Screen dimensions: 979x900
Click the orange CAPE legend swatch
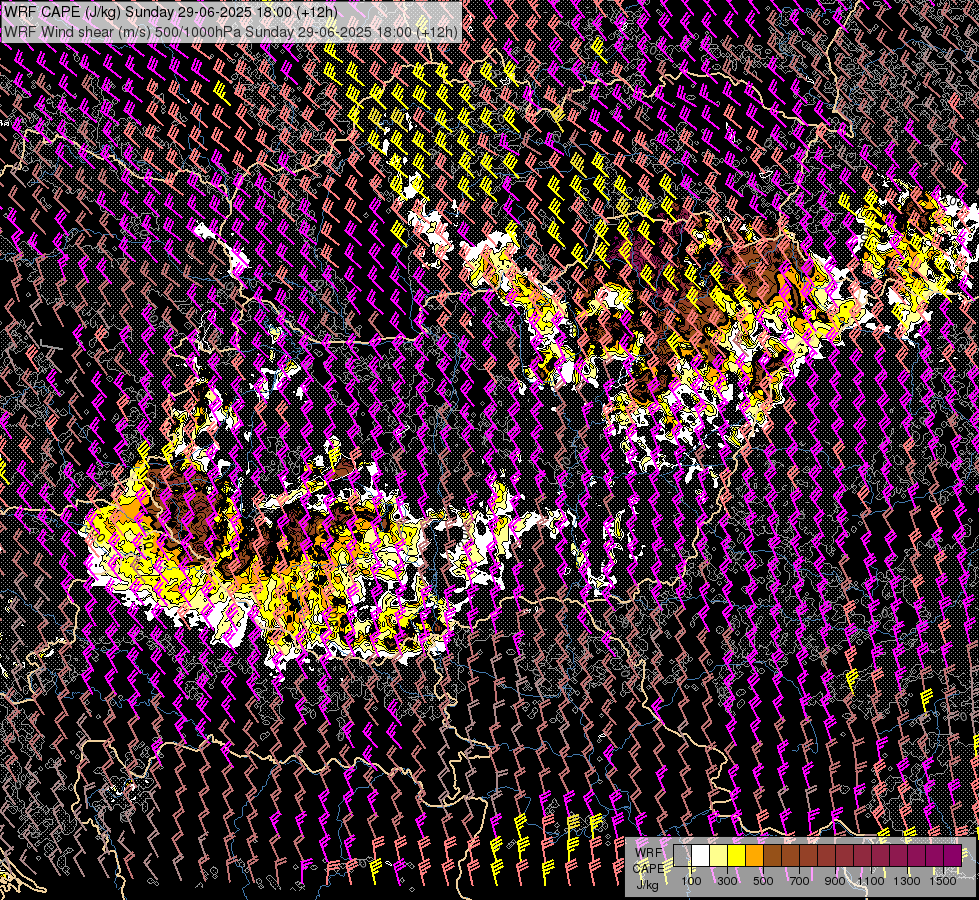[754, 856]
